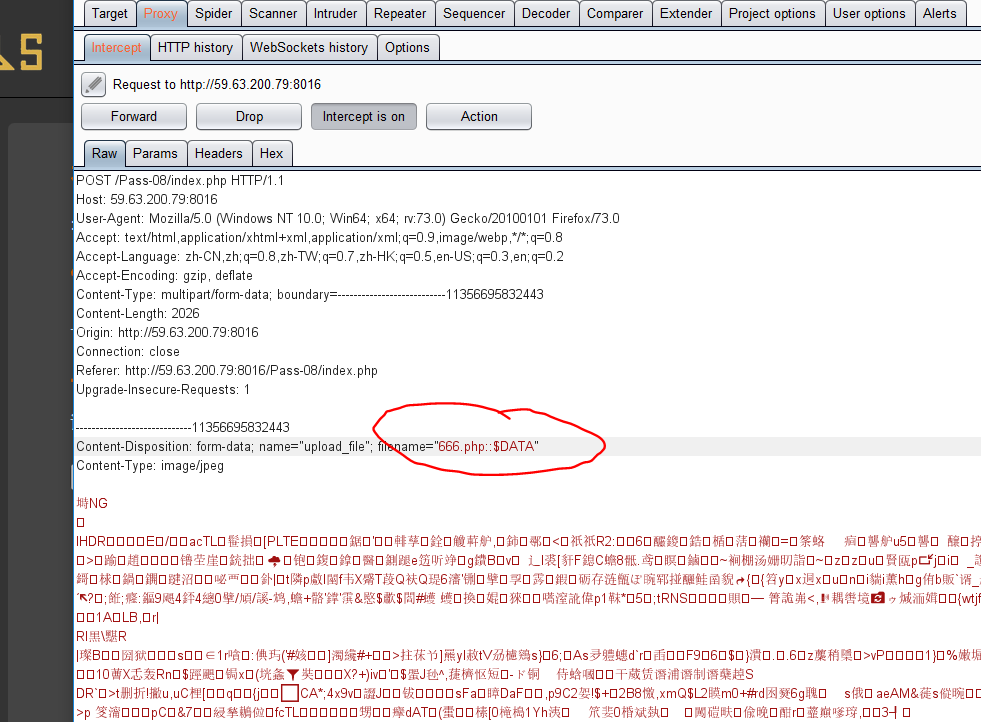
Task: Switch to the Hex view tab
Action: point(272,153)
